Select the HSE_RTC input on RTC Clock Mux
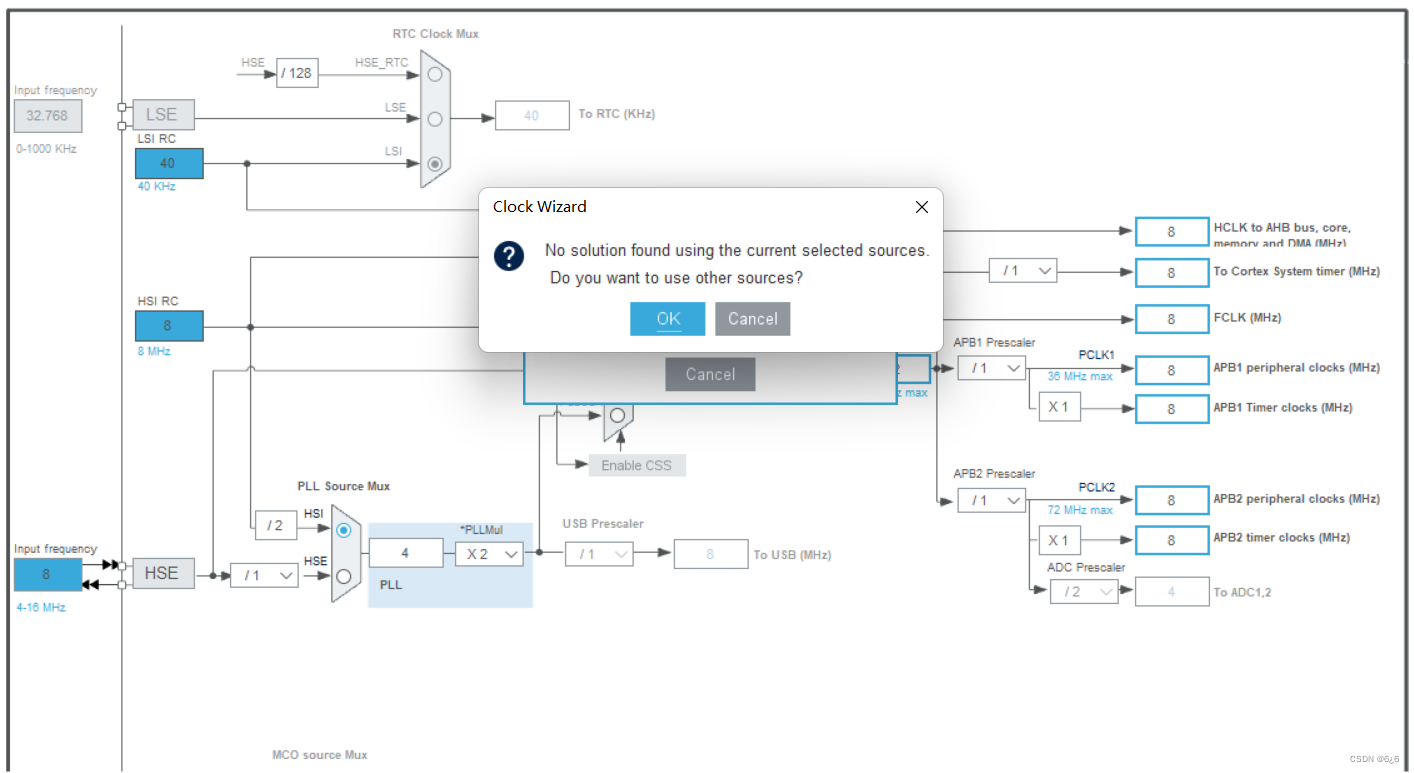This screenshot has width=1414, height=773. 434,74
